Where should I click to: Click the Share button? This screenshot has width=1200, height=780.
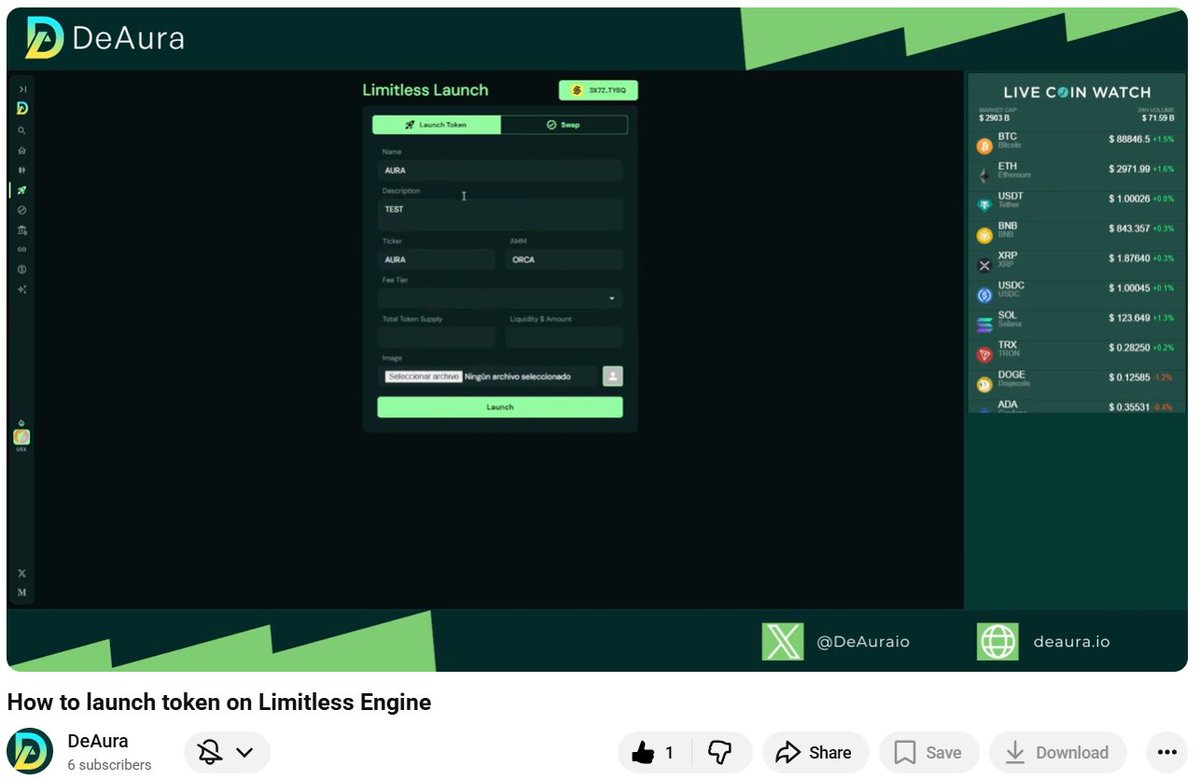pyautogui.click(x=815, y=753)
